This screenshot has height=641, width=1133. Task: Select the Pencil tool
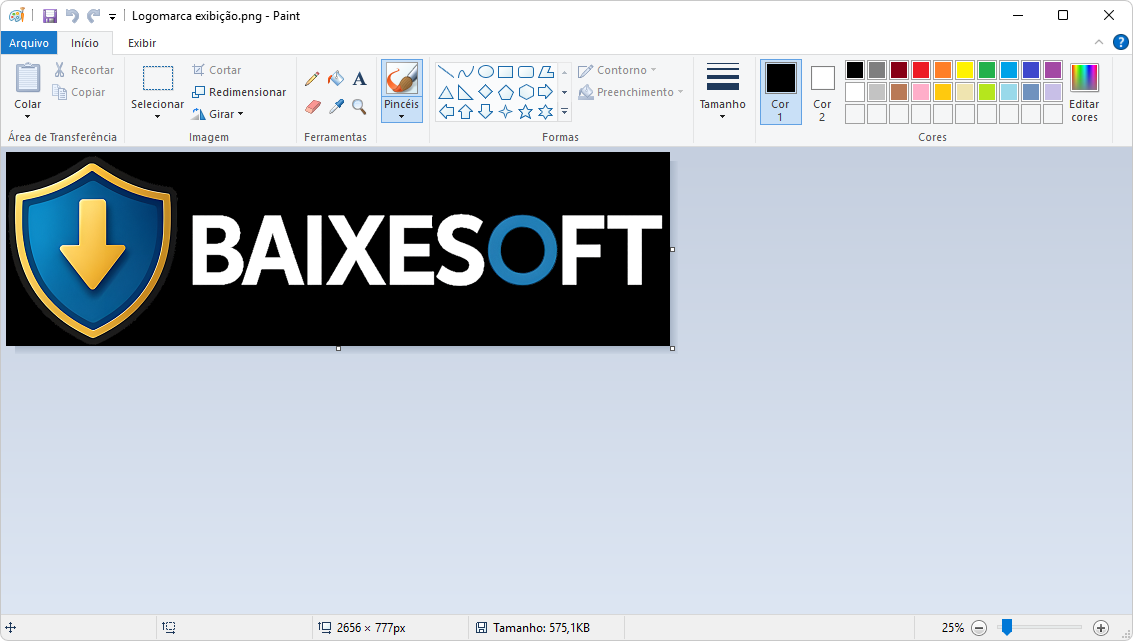pos(312,78)
